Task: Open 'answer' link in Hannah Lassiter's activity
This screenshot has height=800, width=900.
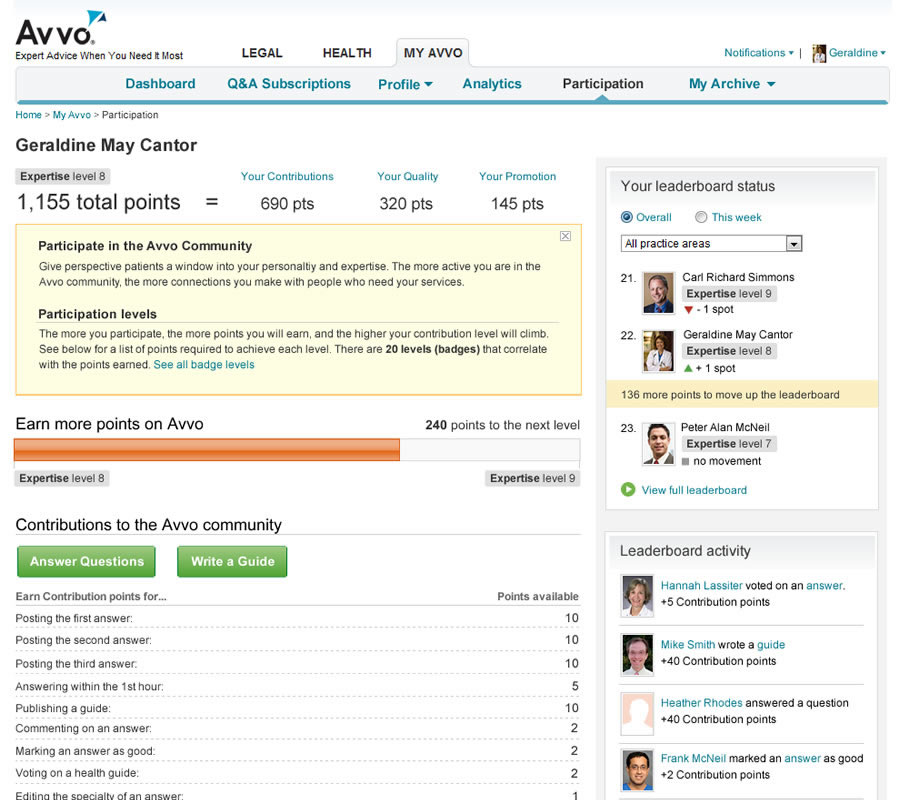Action: coord(825,585)
